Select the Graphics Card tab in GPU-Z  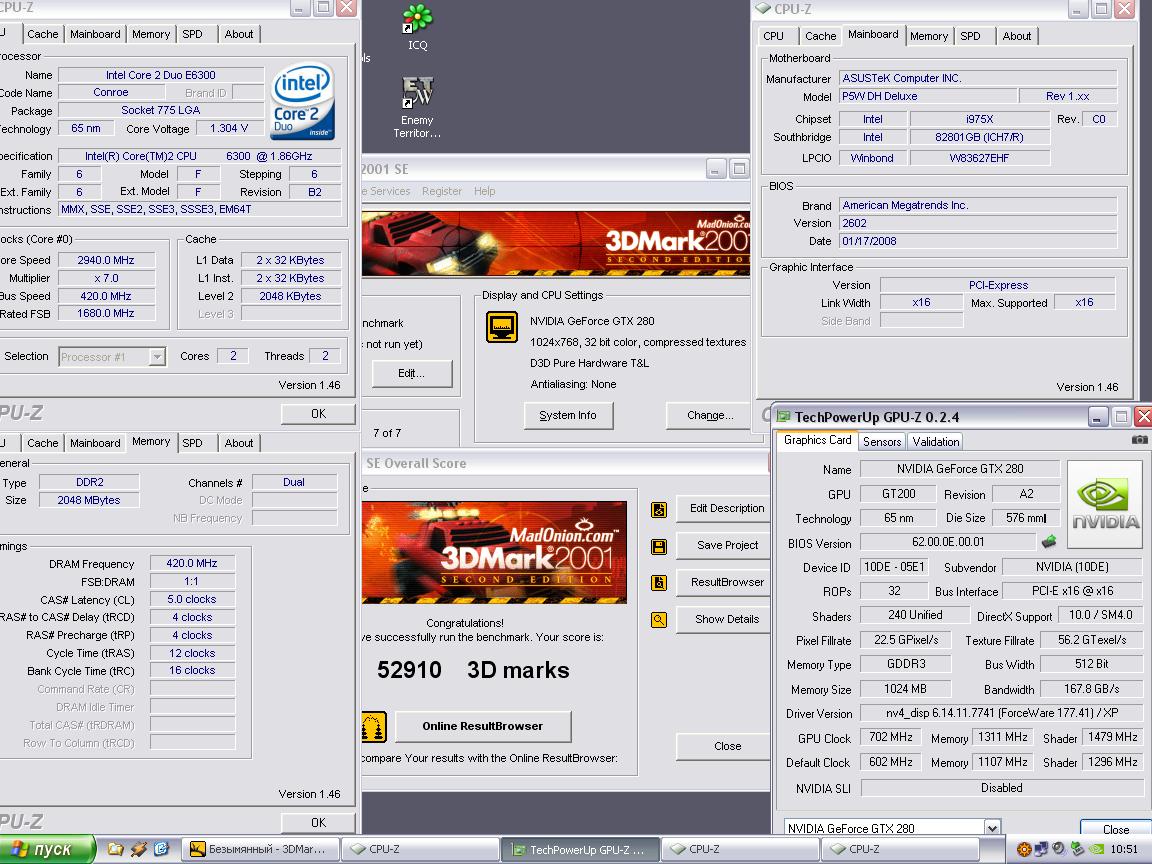(817, 440)
